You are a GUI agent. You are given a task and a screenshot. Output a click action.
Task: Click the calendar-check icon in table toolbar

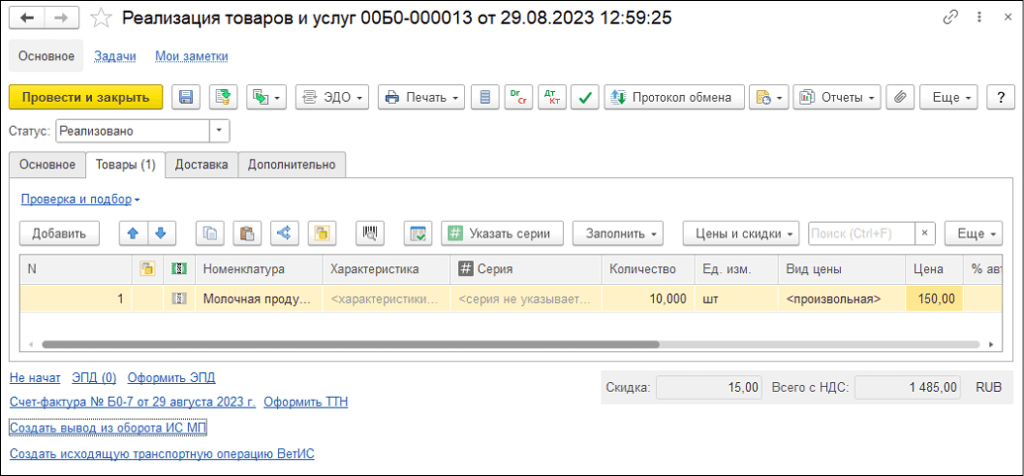418,233
